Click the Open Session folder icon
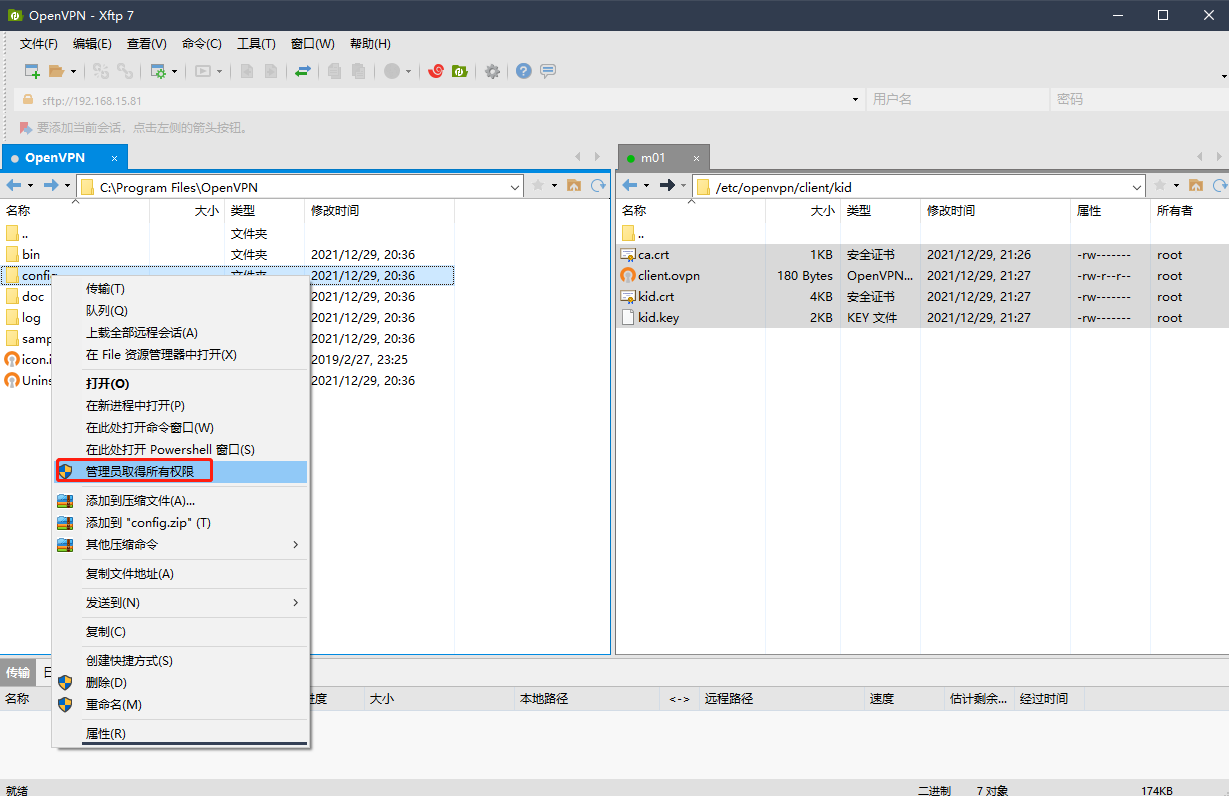 tap(56, 71)
